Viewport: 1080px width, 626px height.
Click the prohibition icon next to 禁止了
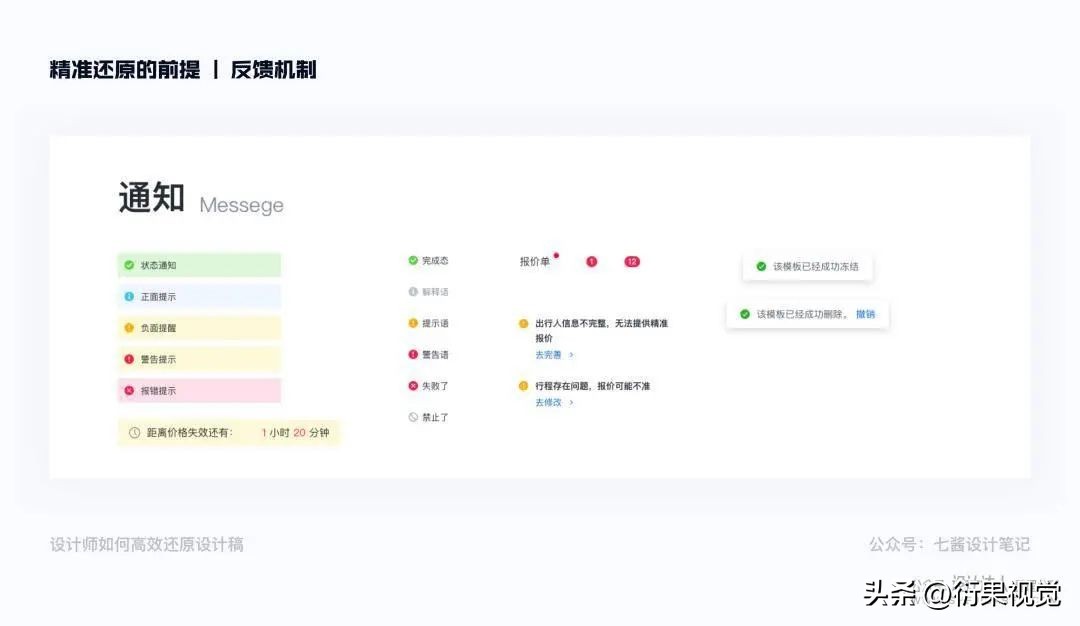[x=412, y=416]
